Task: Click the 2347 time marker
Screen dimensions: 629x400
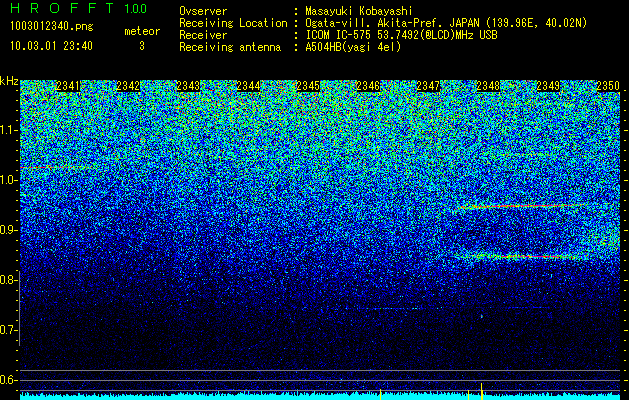Action: click(428, 86)
